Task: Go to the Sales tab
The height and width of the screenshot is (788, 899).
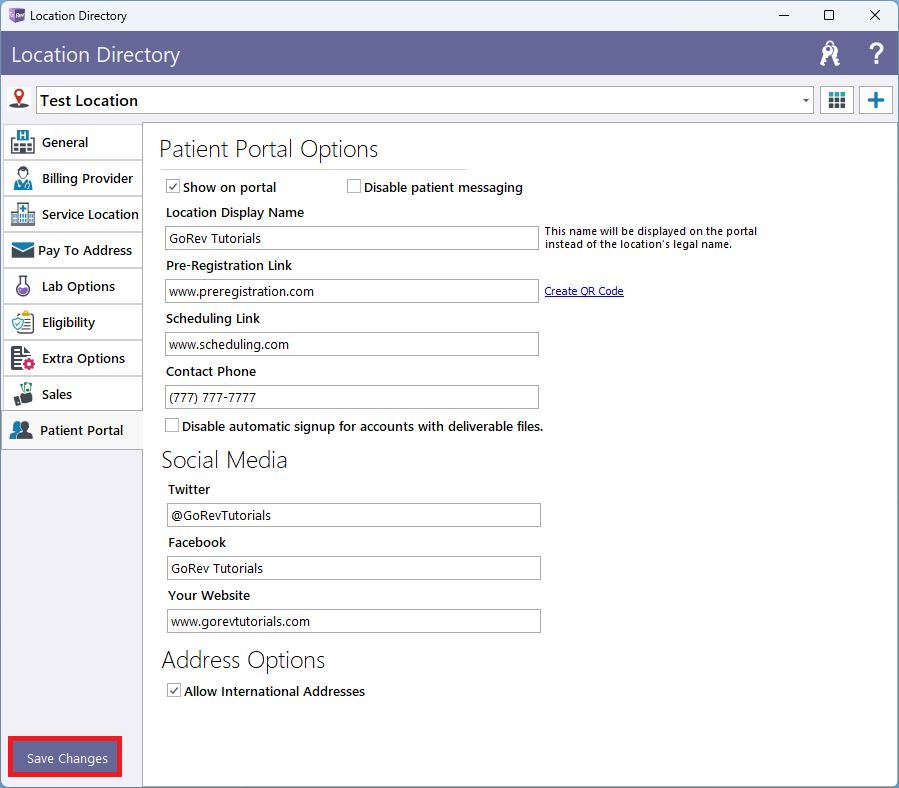Action: pos(73,394)
